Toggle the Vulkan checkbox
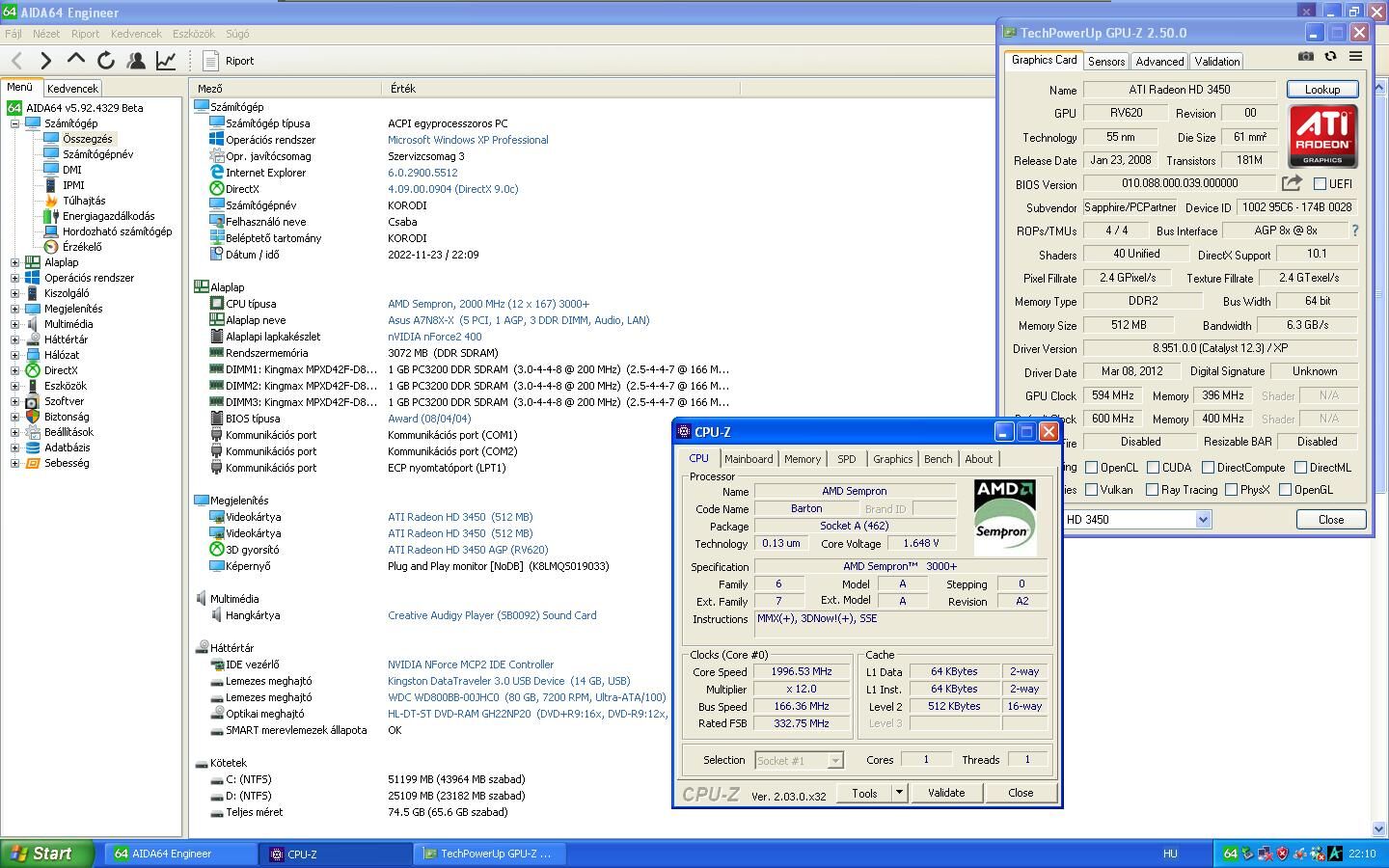The height and width of the screenshot is (868, 1389). tap(1091, 490)
